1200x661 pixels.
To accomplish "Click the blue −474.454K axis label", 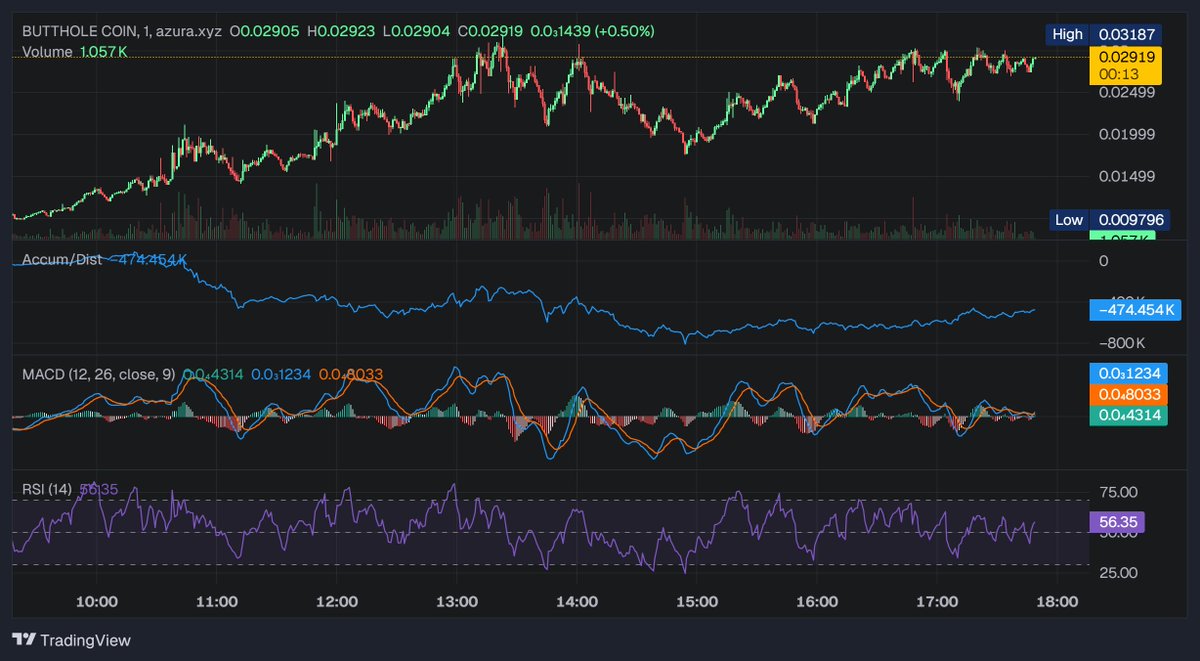I will point(1136,310).
